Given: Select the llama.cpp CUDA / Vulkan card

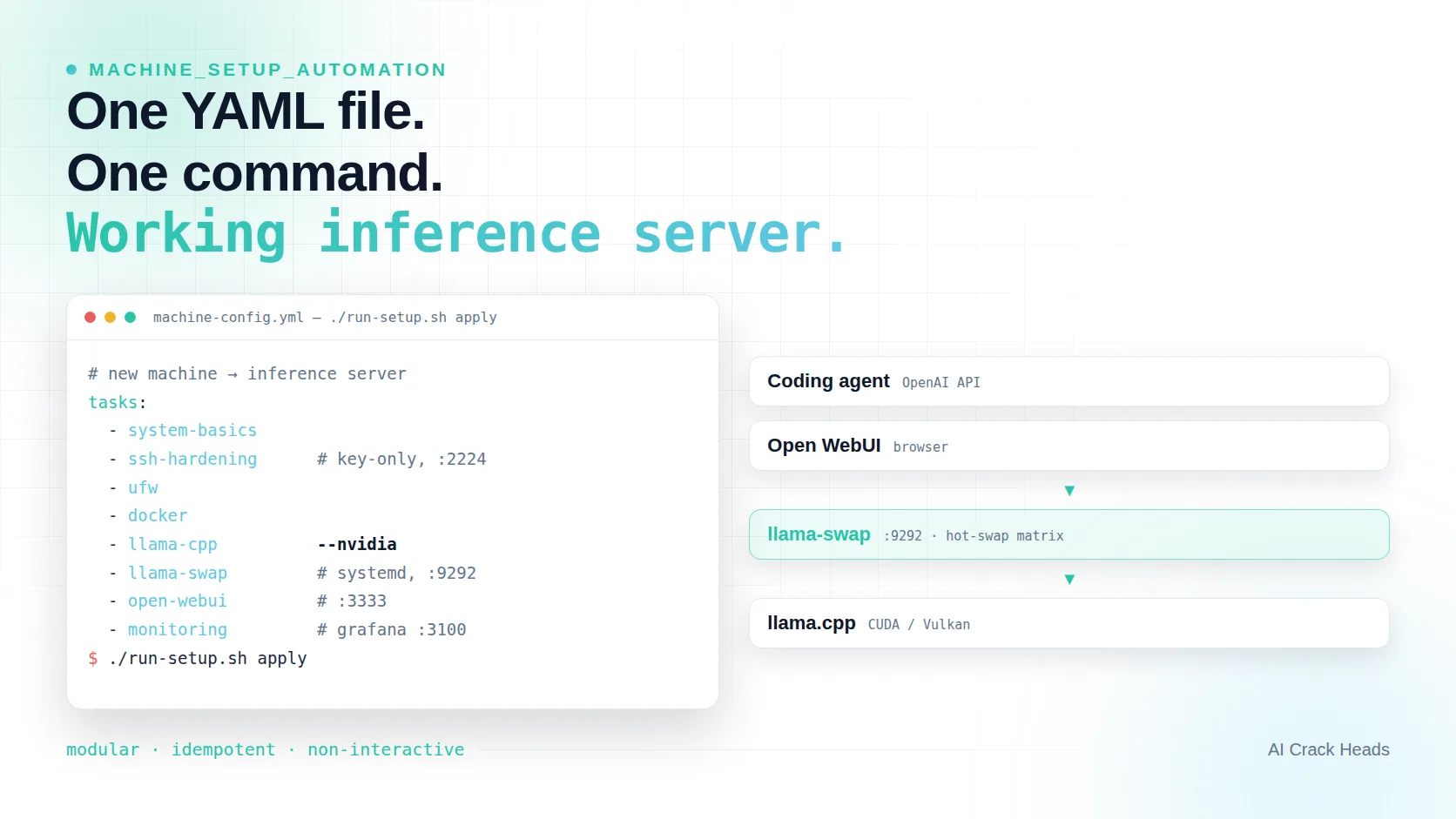Looking at the screenshot, I should 1068,623.
